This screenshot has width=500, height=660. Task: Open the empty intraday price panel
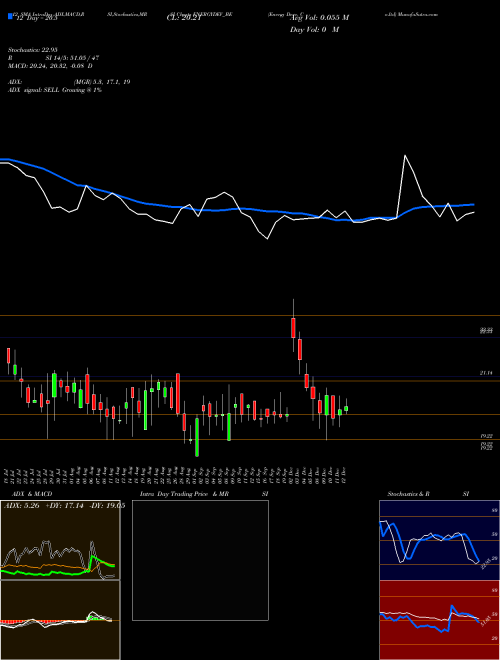click(x=200, y=560)
